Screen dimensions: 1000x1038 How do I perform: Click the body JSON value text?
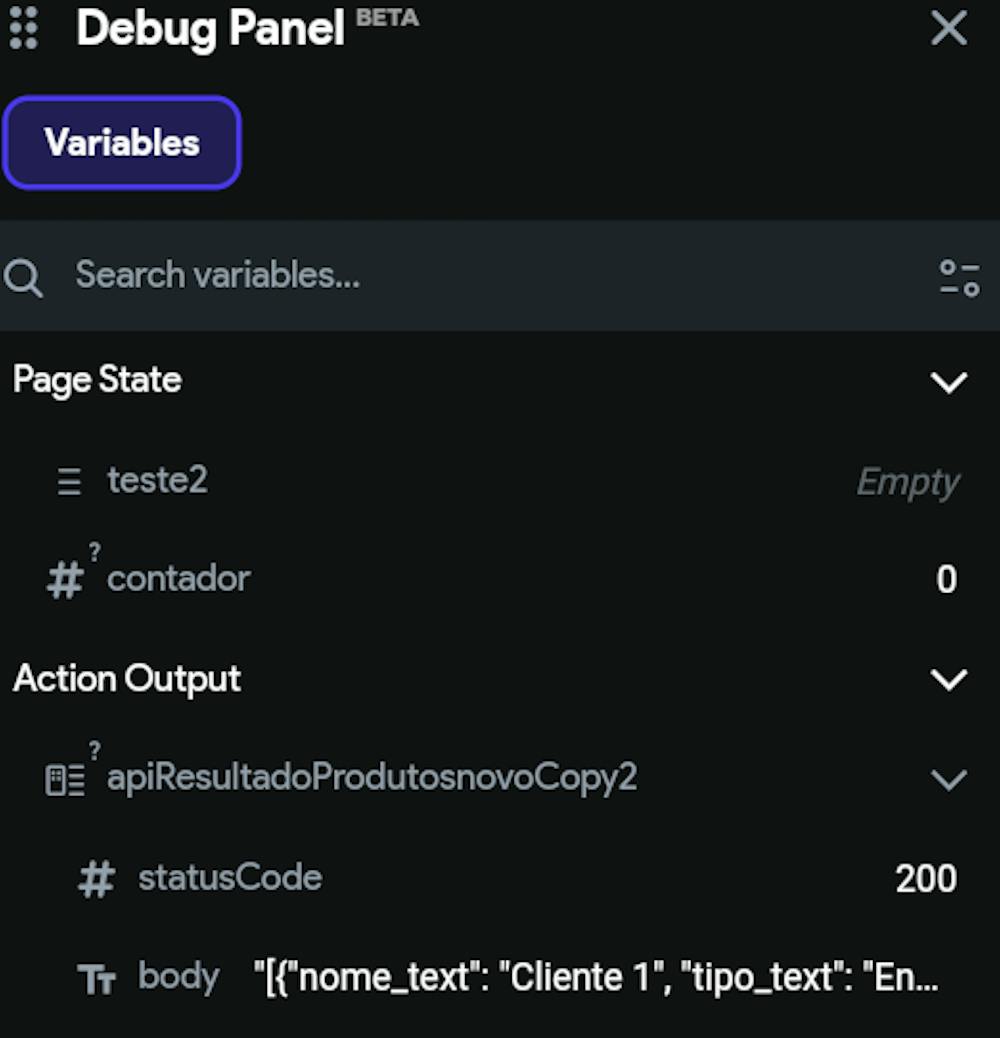click(597, 978)
